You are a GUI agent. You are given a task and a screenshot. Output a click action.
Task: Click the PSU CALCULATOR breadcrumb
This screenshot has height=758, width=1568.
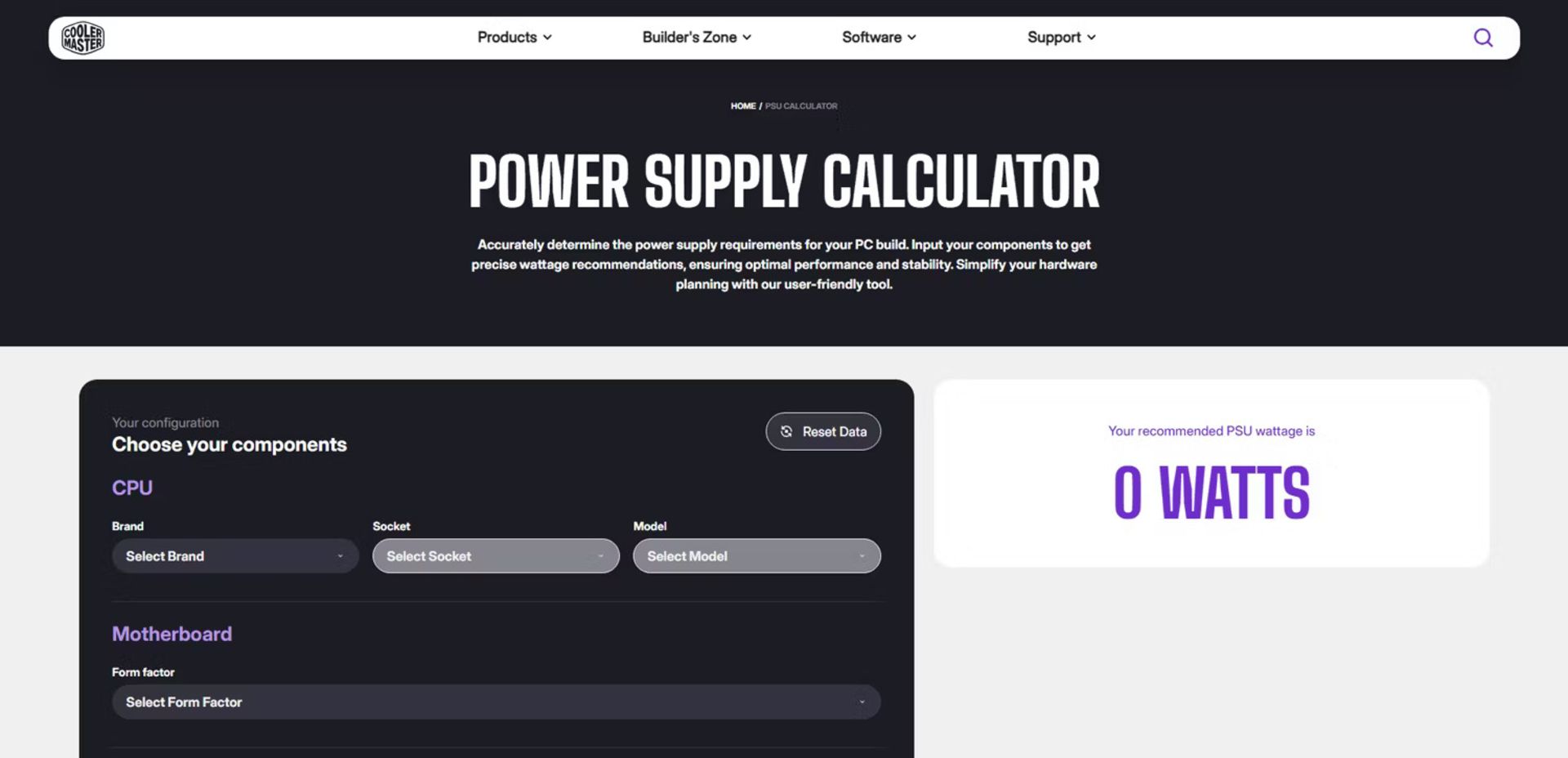[x=801, y=106]
